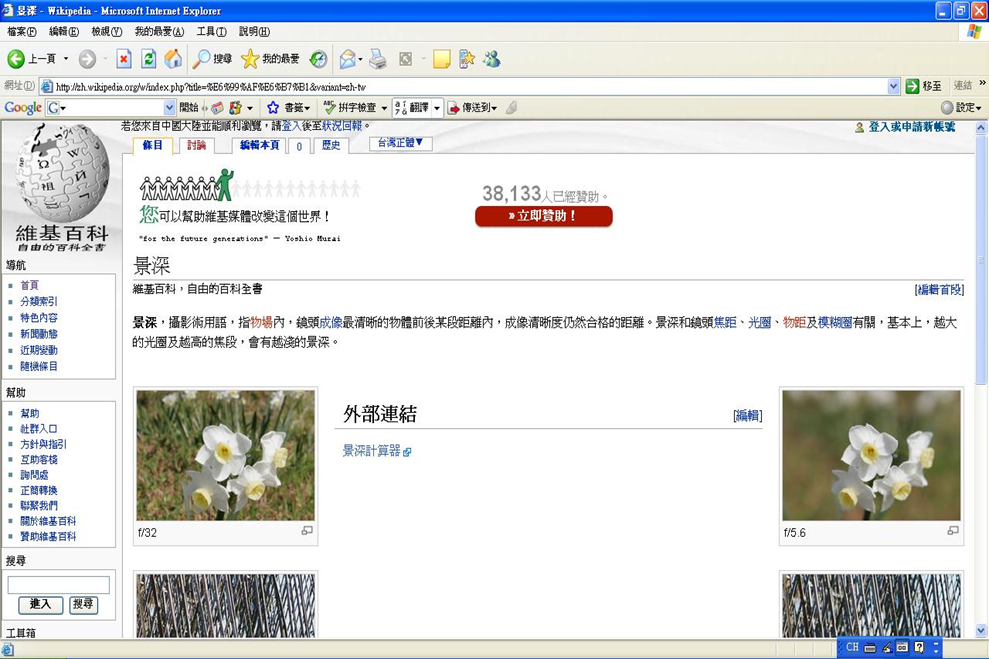
Task: Expand the Mail button dropdown arrow
Action: click(x=360, y=59)
